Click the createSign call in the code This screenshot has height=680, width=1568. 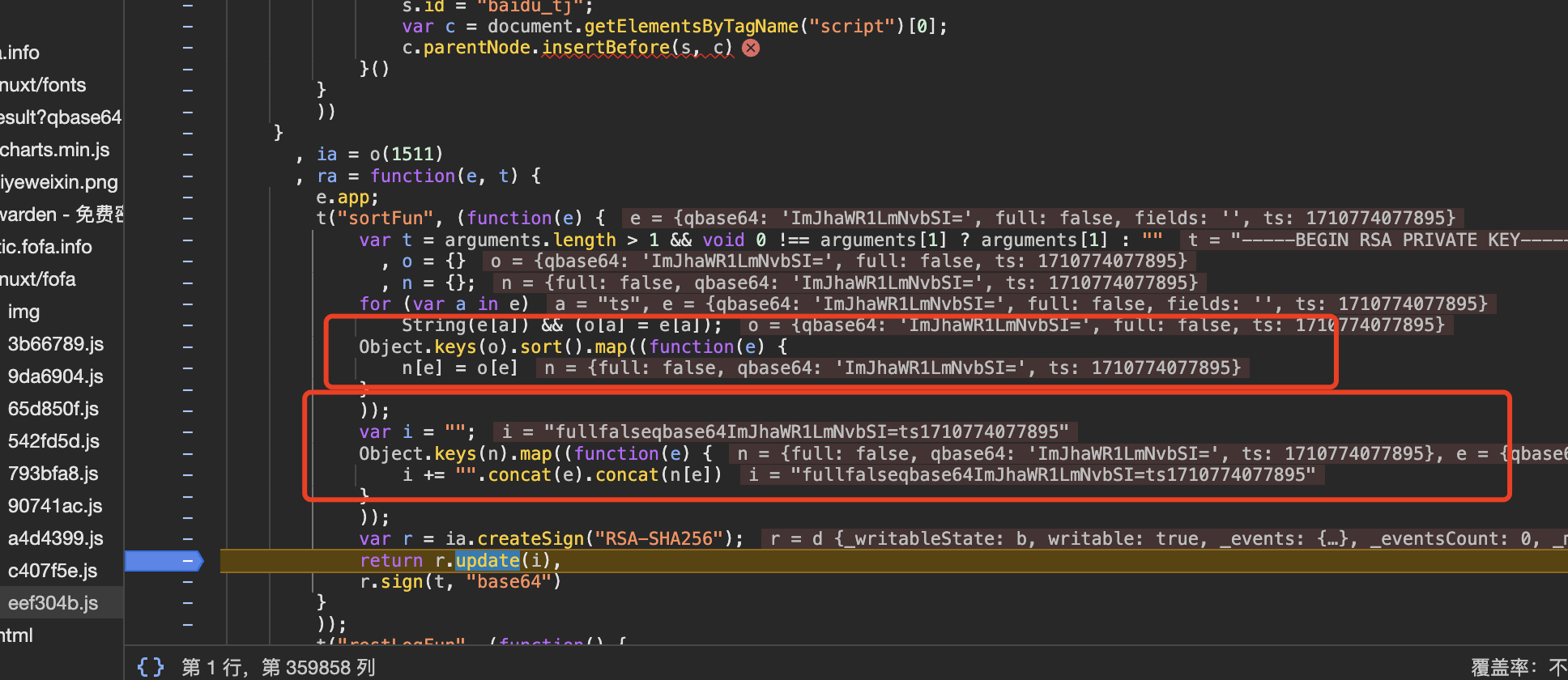pyautogui.click(x=530, y=539)
